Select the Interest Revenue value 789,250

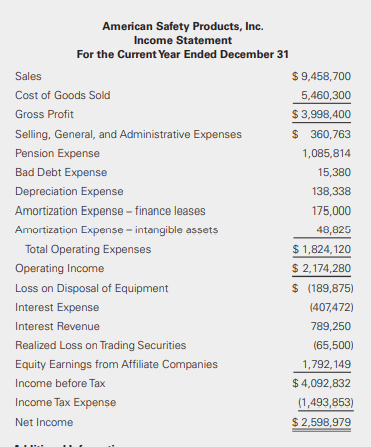[331, 326]
